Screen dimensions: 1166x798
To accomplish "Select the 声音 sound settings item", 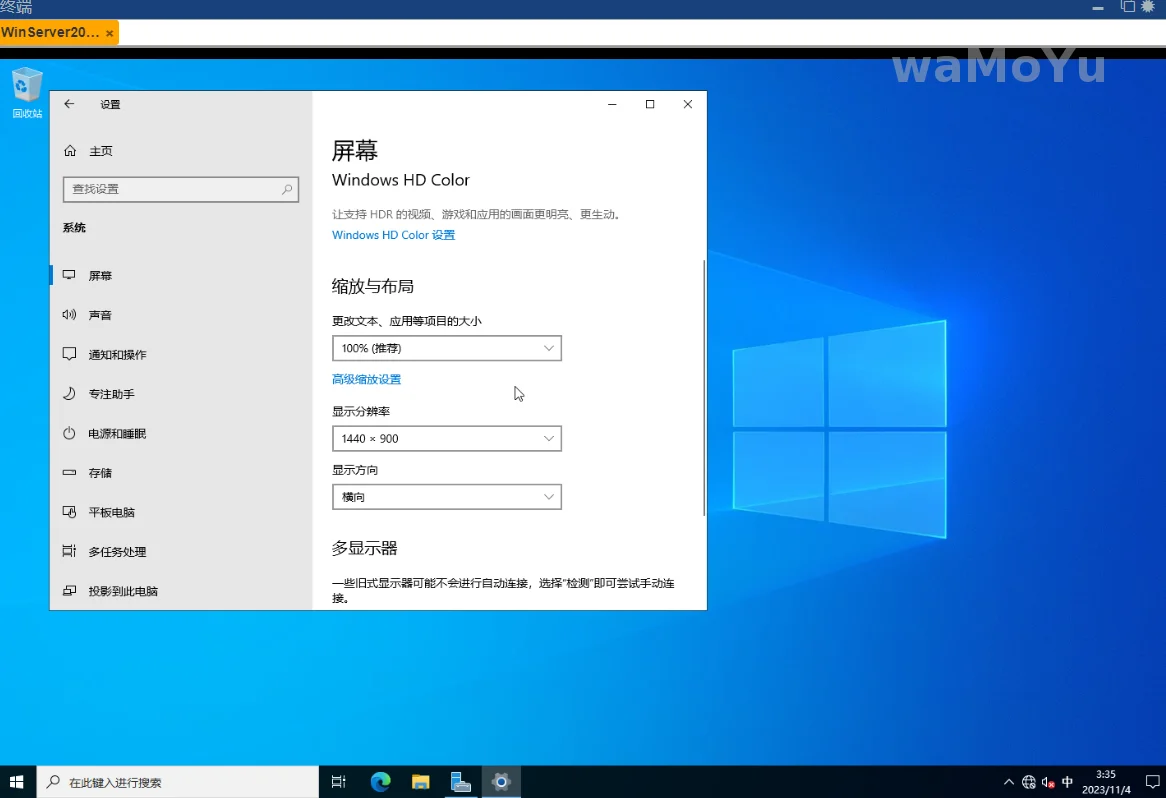I will [x=100, y=315].
